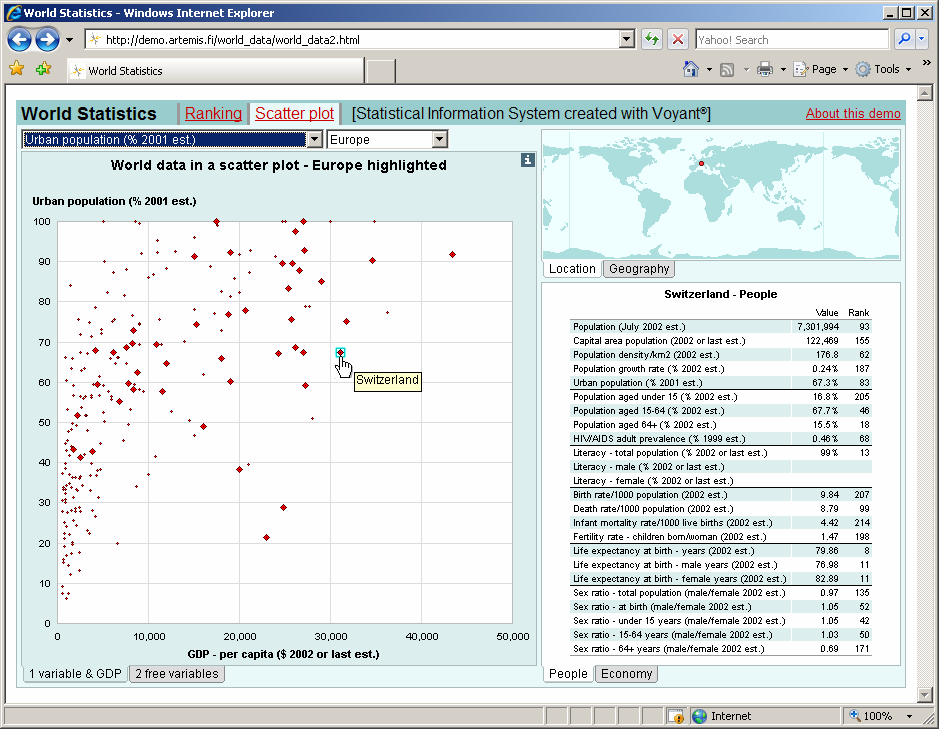Expand the address bar history dropdown
Screen dimensions: 939x729
626,40
